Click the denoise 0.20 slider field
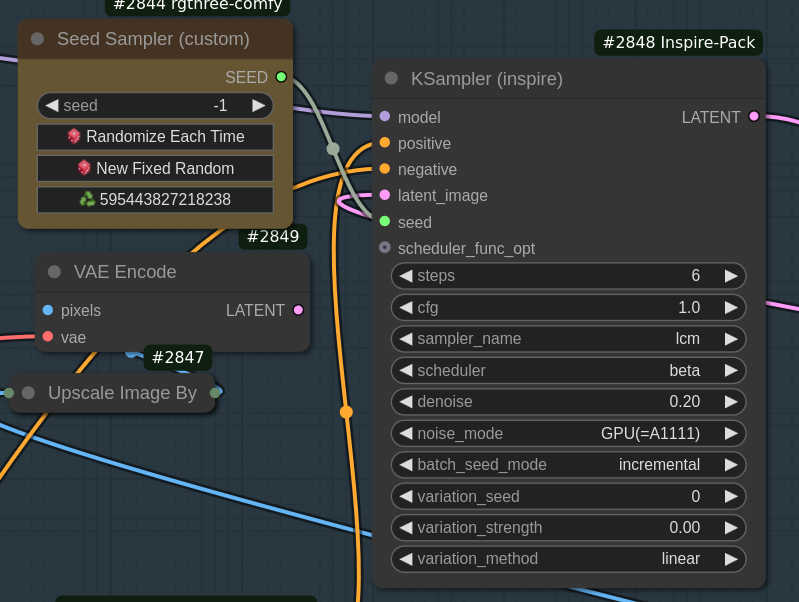Image resolution: width=799 pixels, height=602 pixels. coord(568,402)
